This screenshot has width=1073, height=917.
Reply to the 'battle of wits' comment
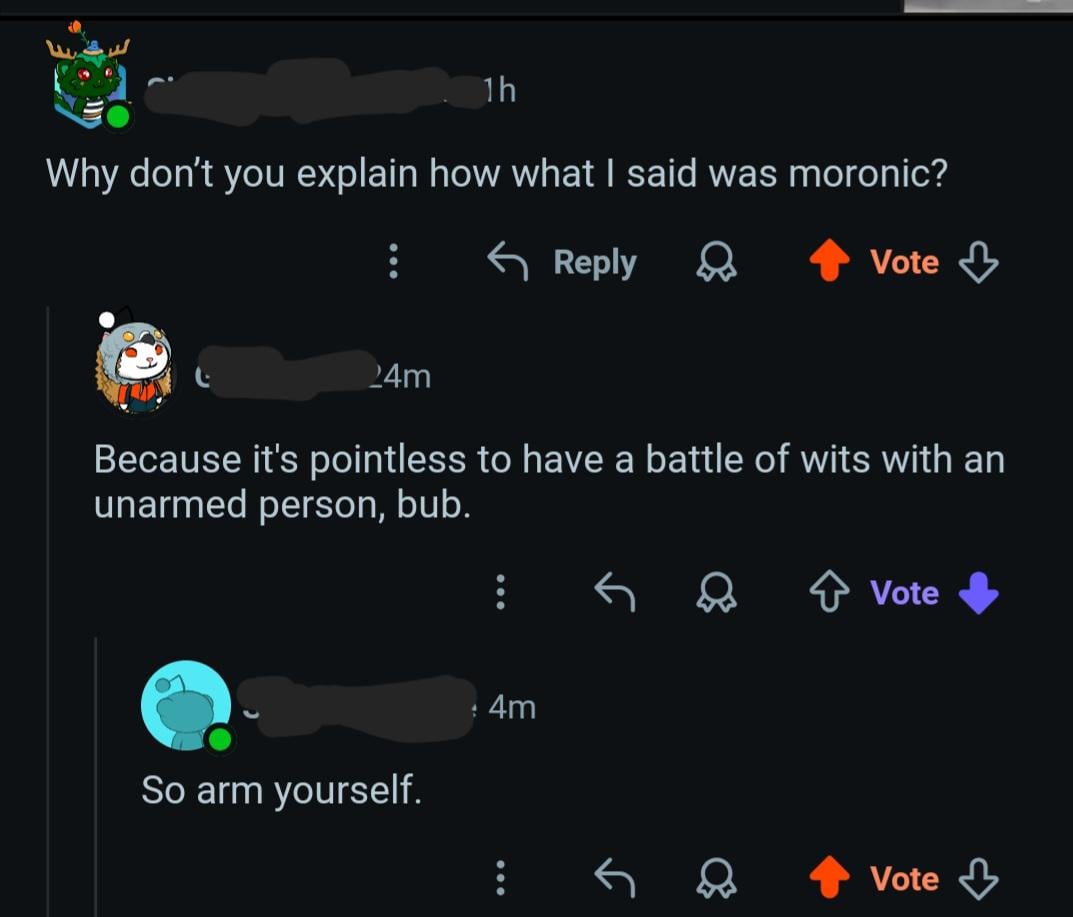(615, 593)
